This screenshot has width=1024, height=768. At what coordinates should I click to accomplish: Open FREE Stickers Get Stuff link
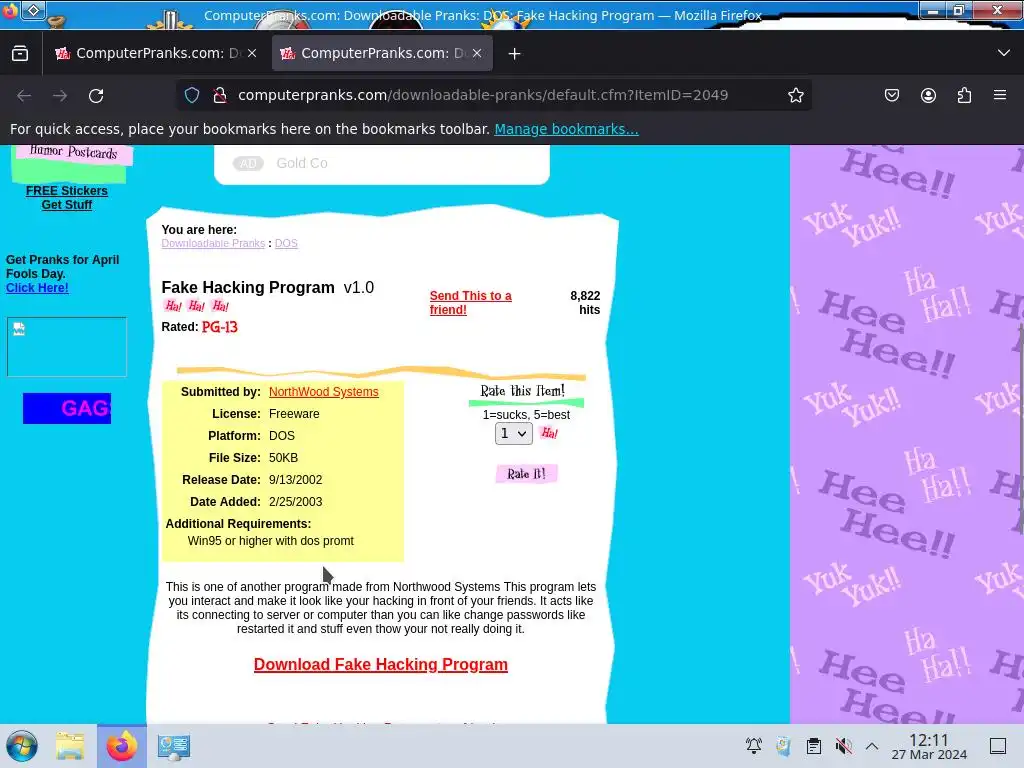click(67, 198)
